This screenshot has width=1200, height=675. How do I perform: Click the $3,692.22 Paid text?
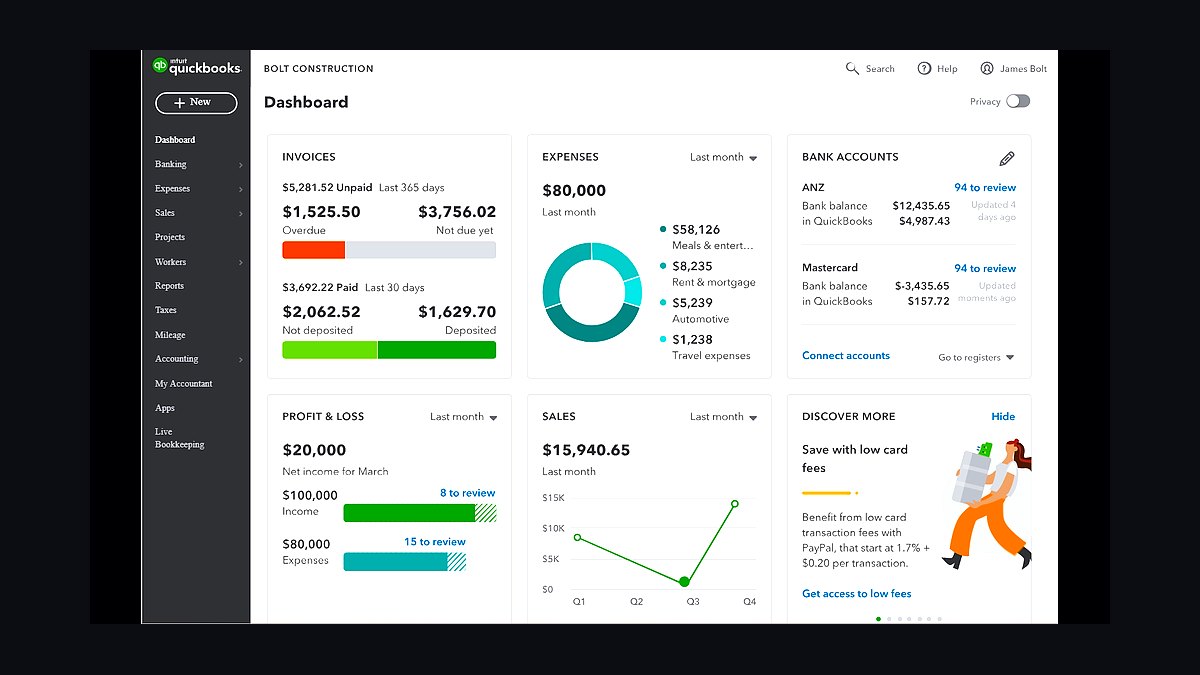pos(320,287)
